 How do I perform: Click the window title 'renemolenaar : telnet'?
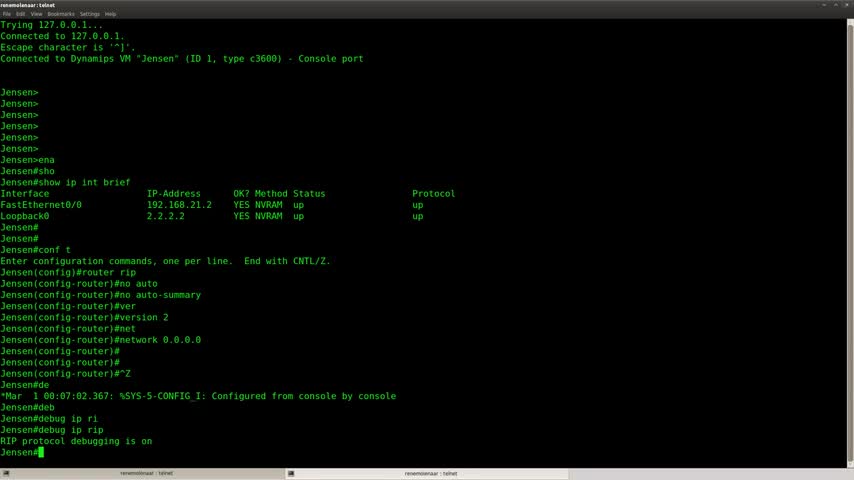(x=27, y=5)
